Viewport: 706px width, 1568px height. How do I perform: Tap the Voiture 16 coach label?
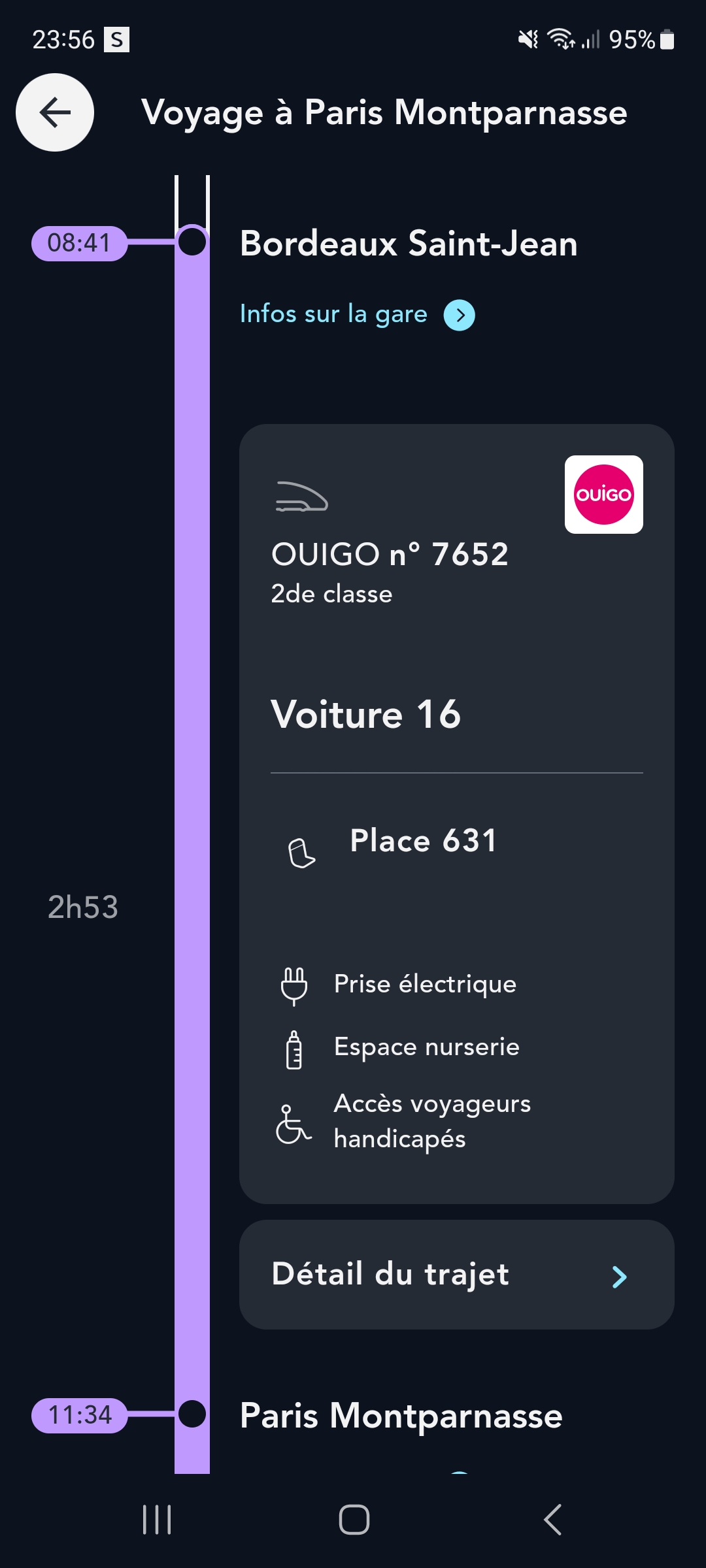click(x=366, y=714)
